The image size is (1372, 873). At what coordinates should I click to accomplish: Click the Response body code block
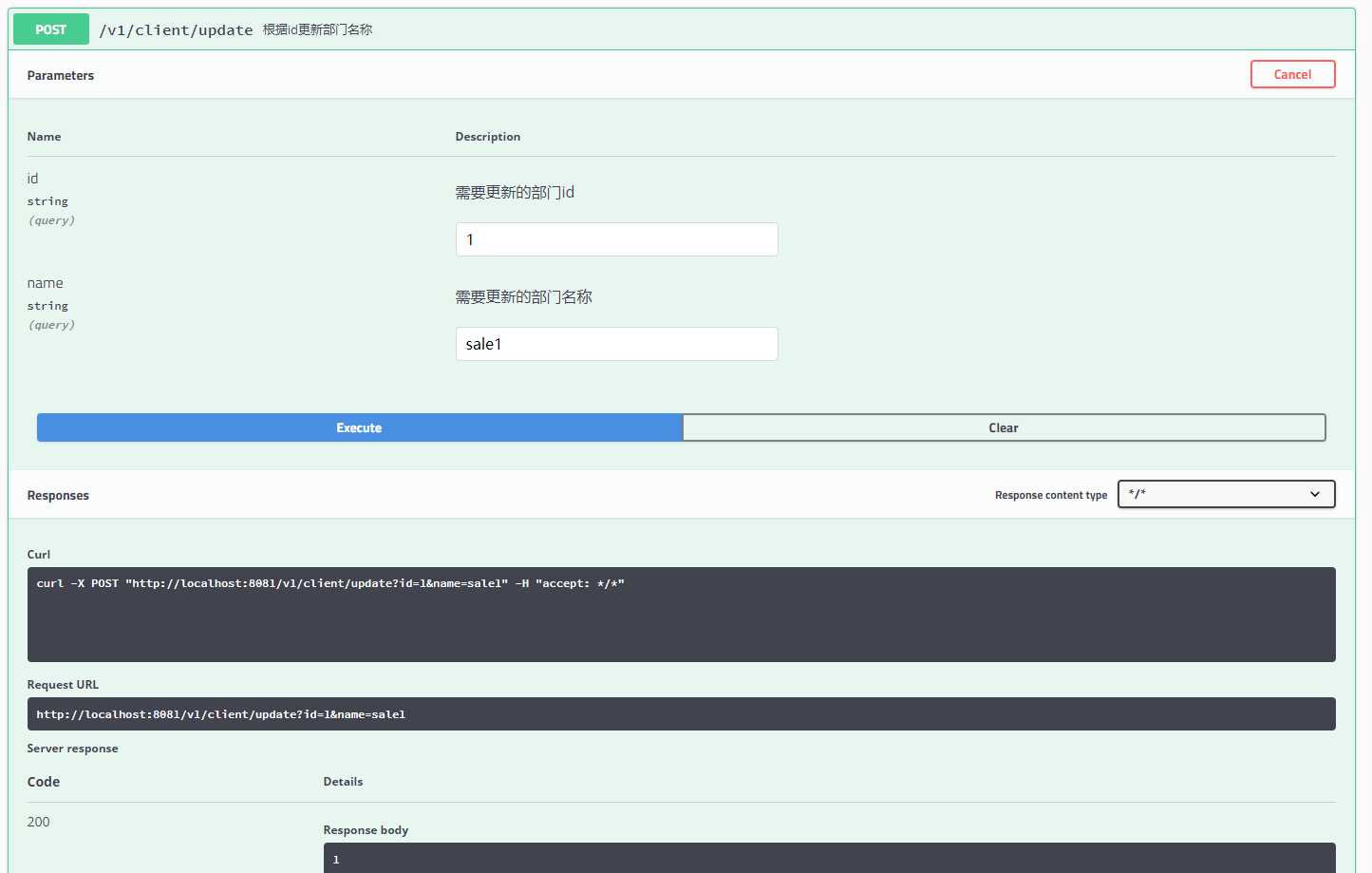pos(829,858)
